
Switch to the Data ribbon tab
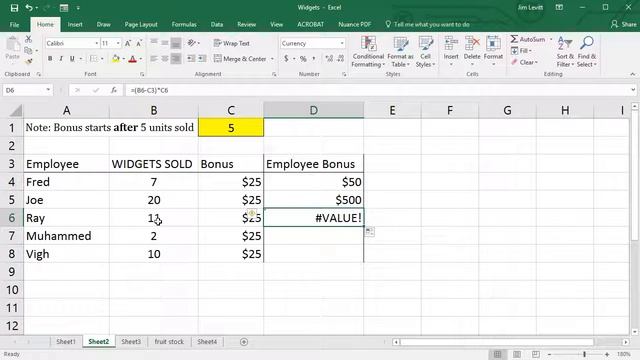[217, 24]
